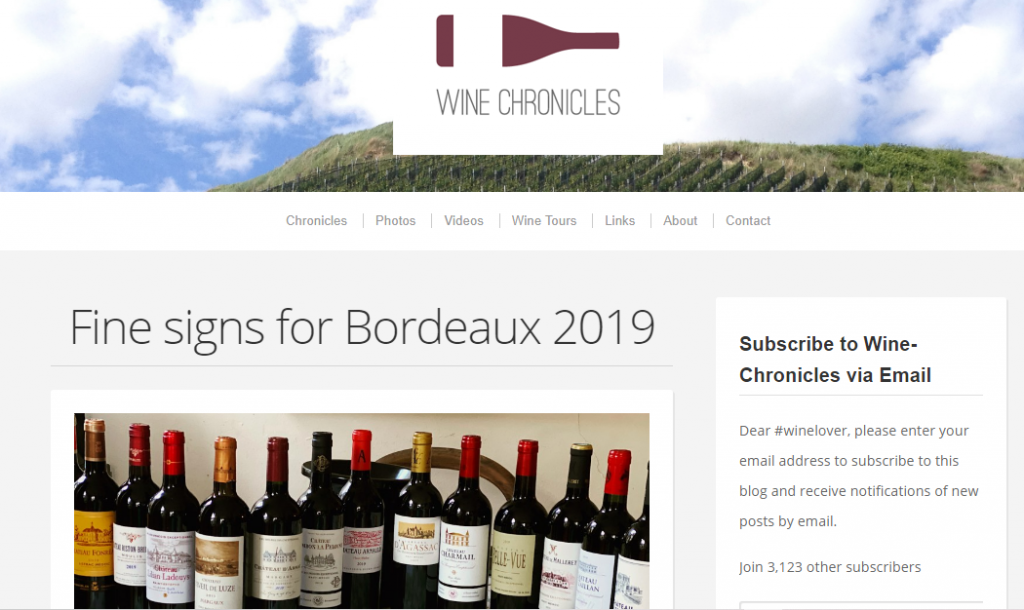Open the Chronicles menu item
Viewport: 1024px width, 610px height.
point(316,221)
